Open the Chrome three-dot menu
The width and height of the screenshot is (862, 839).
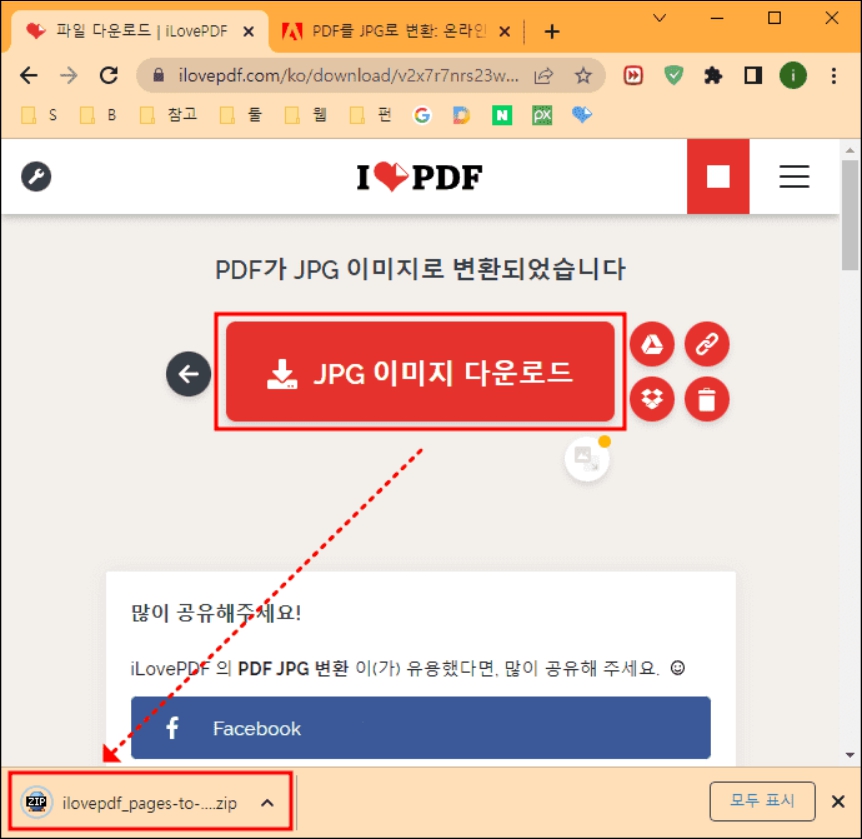click(834, 75)
